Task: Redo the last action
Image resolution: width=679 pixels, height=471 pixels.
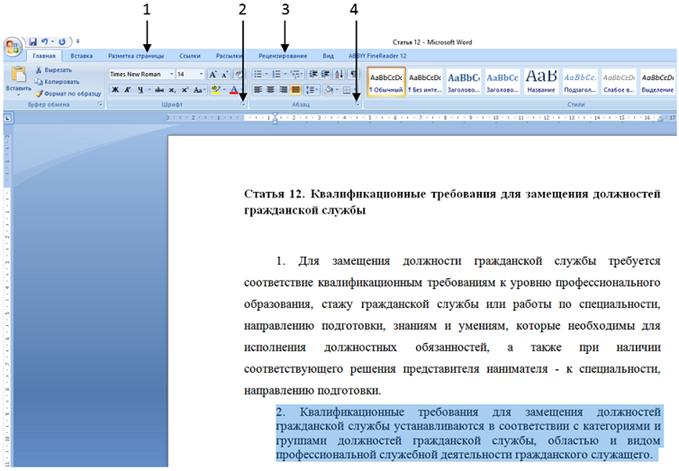Action: 62,42
